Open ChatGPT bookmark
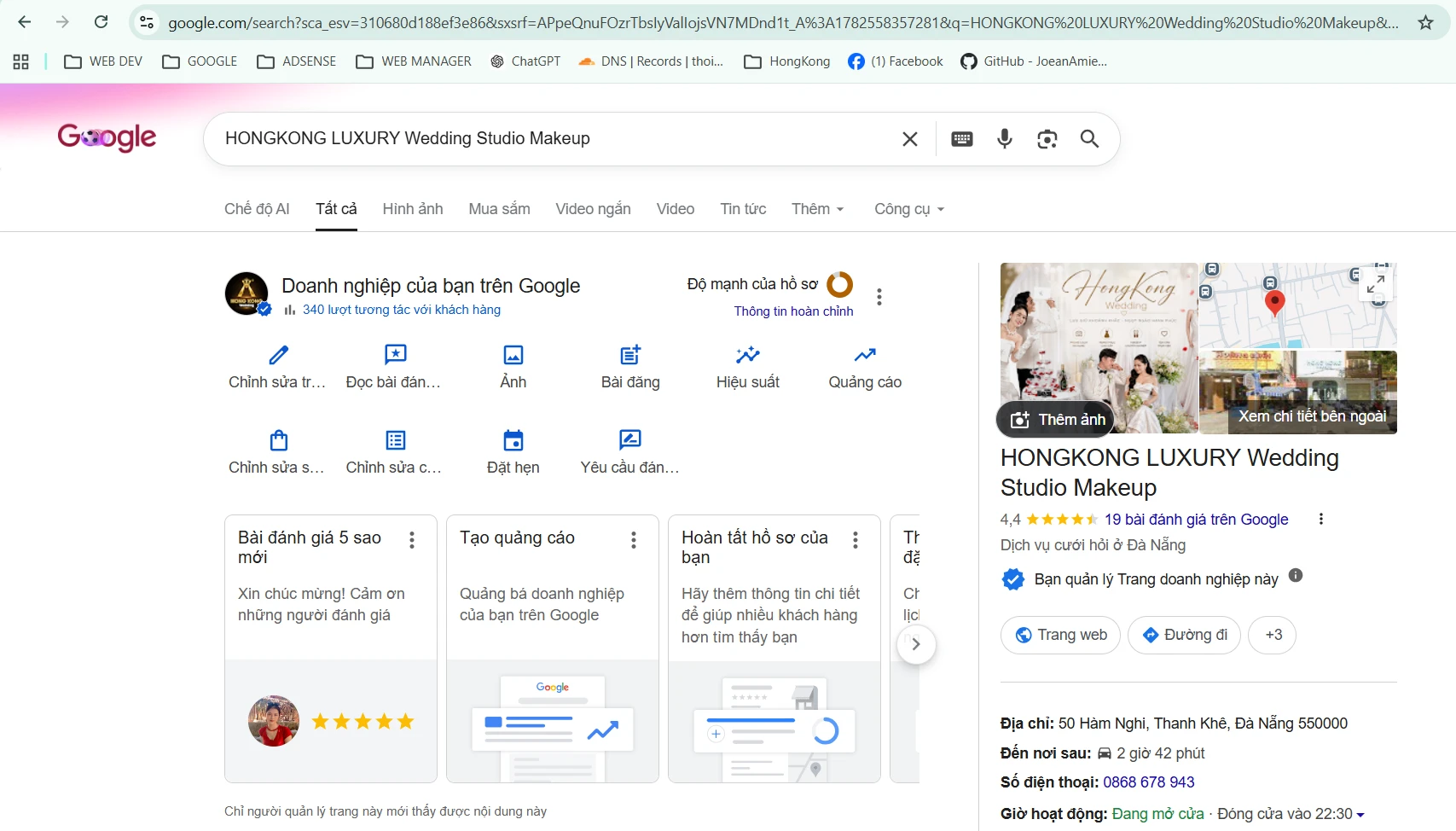1456x831 pixels. click(525, 61)
